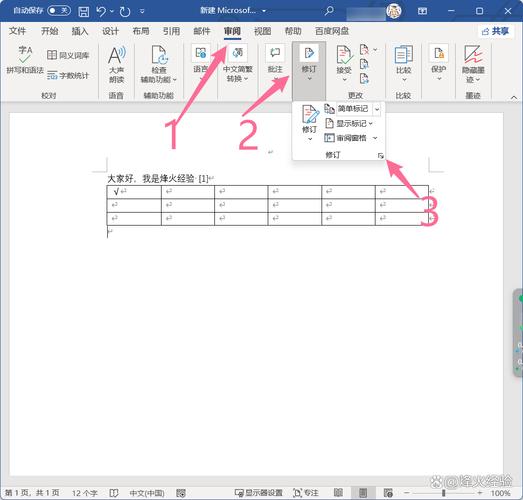
Task: Click the zoom out minus button
Action: click(x=406, y=493)
